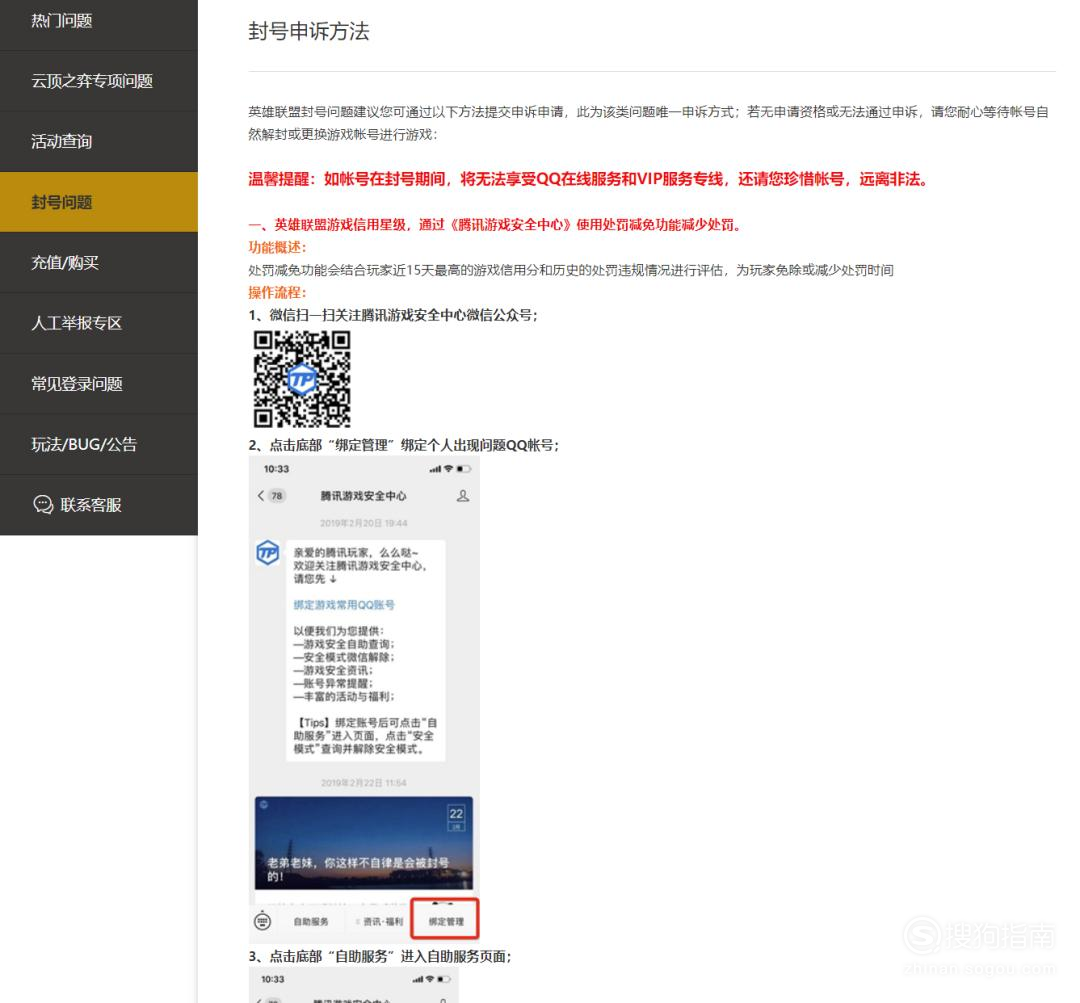Click the 封号申诉方法 page heading
The width and height of the screenshot is (1080, 1003).
(309, 32)
